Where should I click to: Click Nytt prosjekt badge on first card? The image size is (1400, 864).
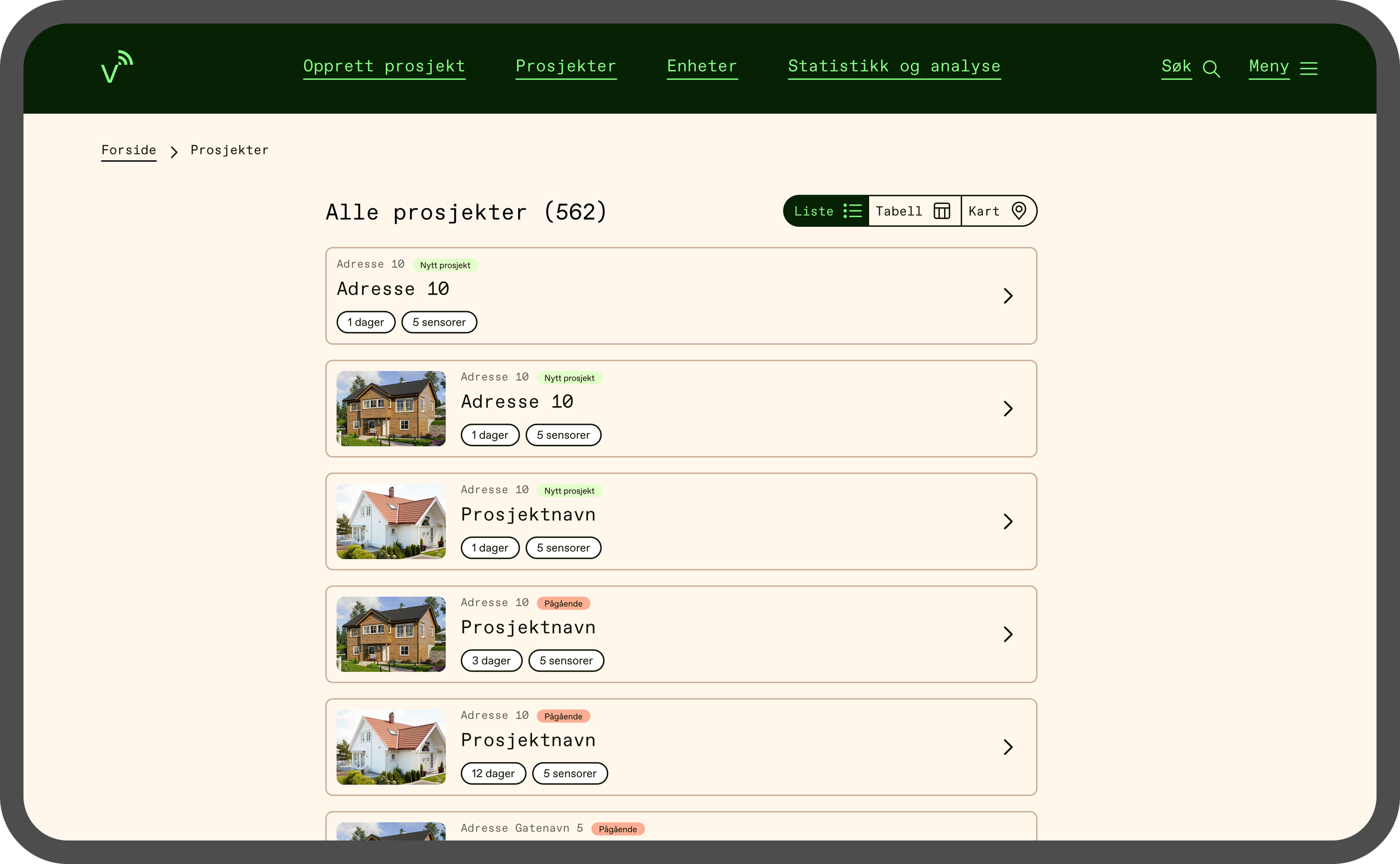click(445, 265)
